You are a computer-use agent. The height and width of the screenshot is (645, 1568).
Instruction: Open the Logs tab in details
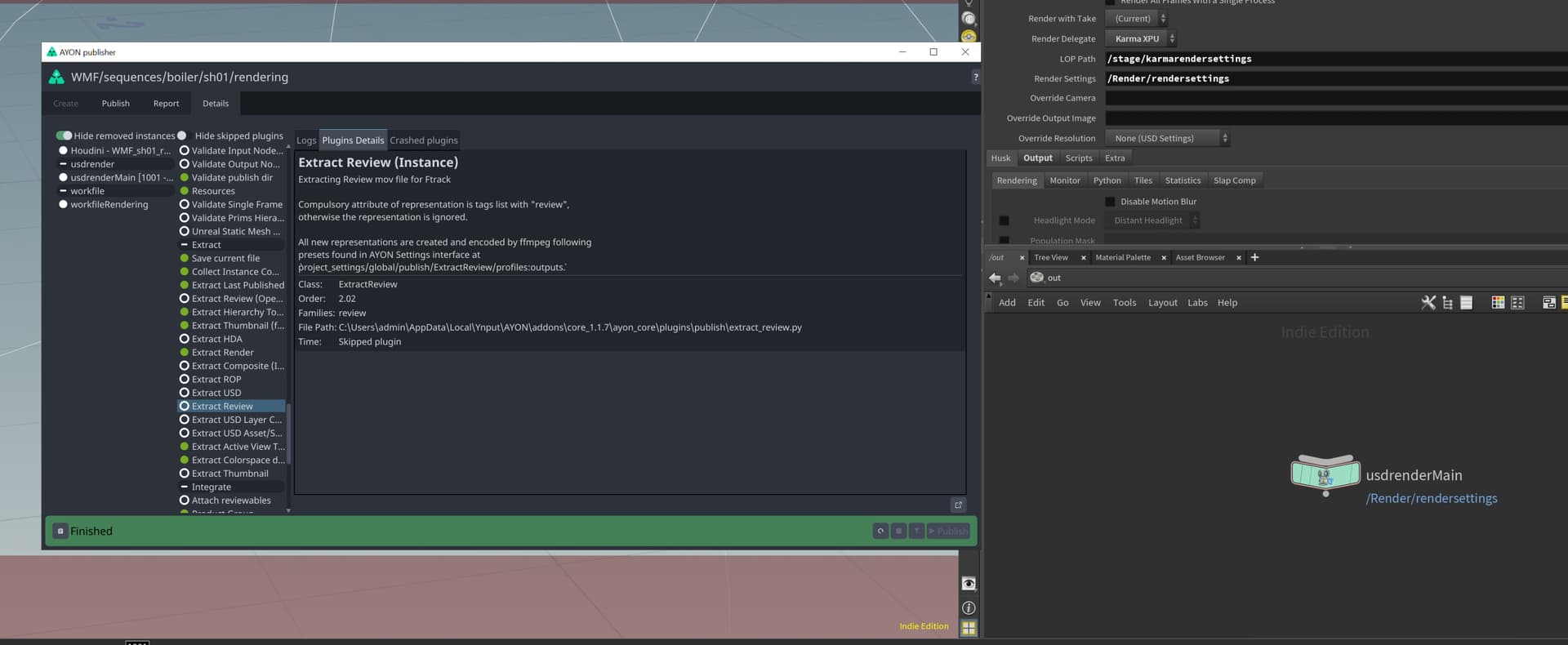tap(306, 140)
